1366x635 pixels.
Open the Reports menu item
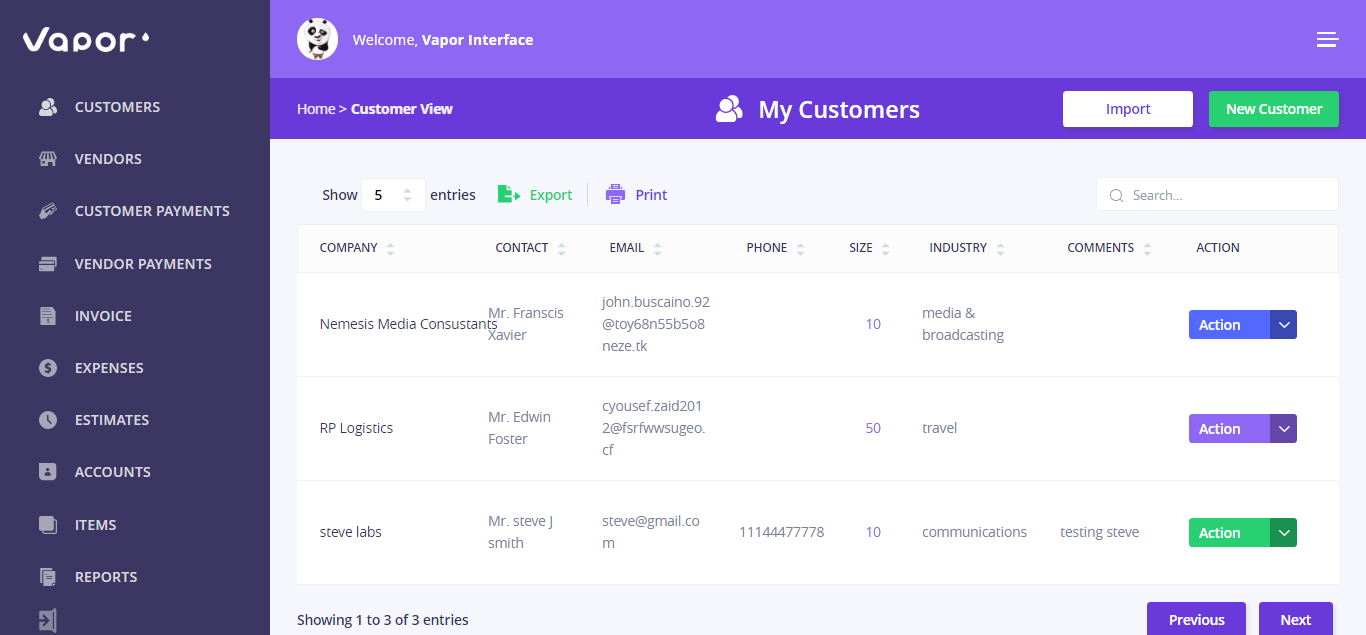[105, 577]
